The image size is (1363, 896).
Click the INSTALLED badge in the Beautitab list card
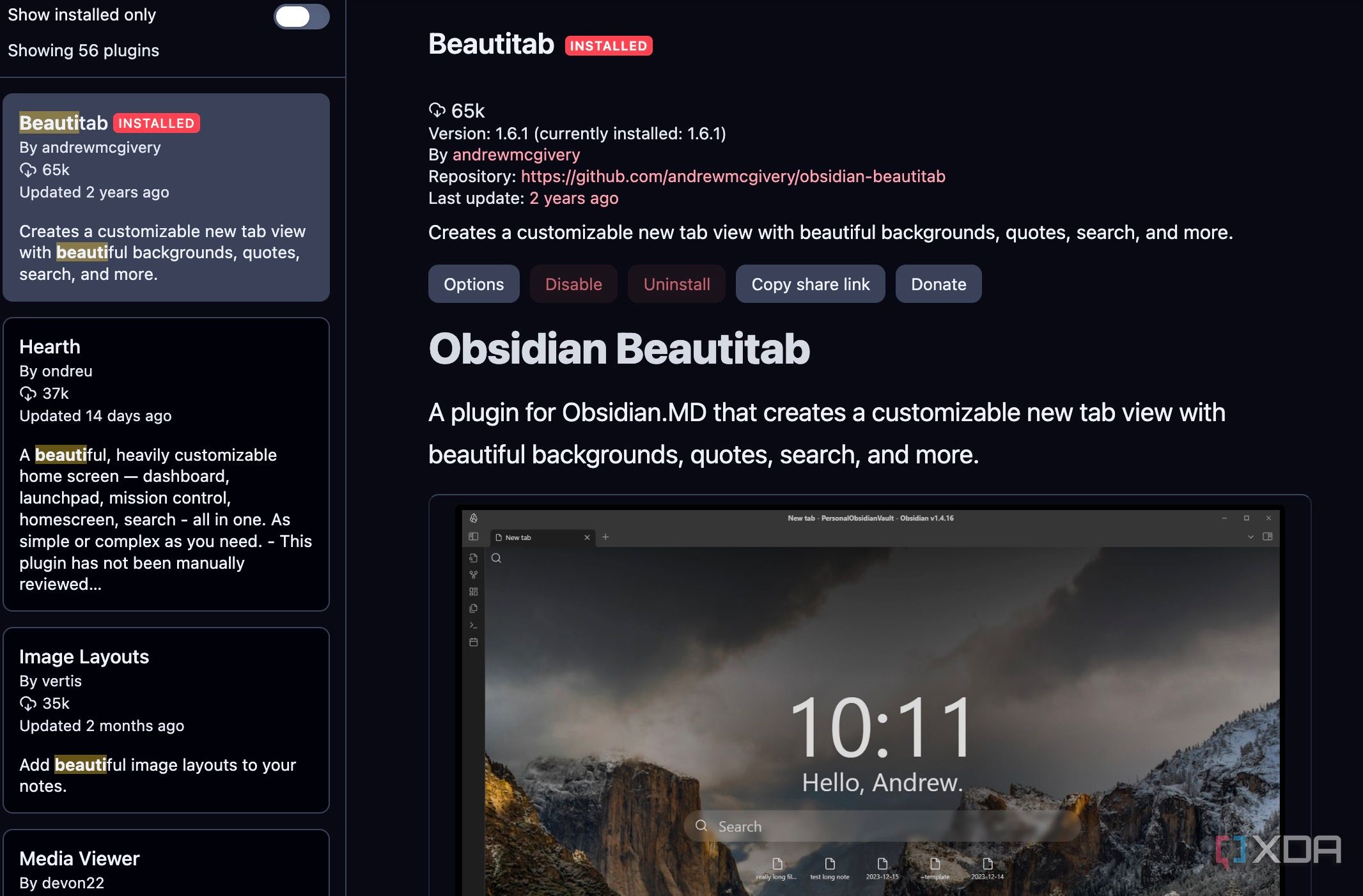click(157, 123)
